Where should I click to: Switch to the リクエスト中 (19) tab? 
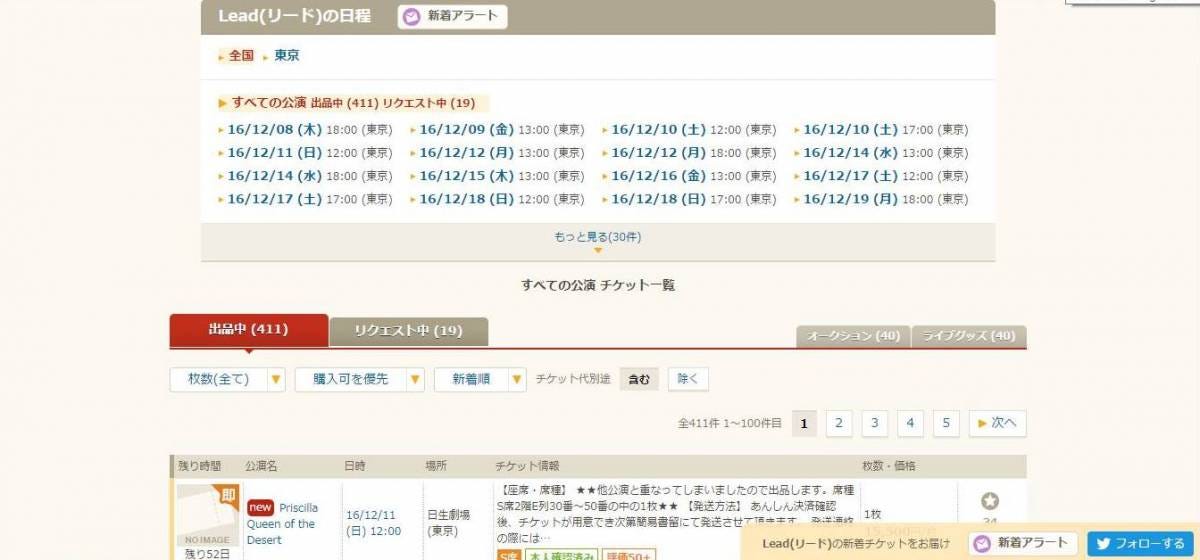point(409,332)
